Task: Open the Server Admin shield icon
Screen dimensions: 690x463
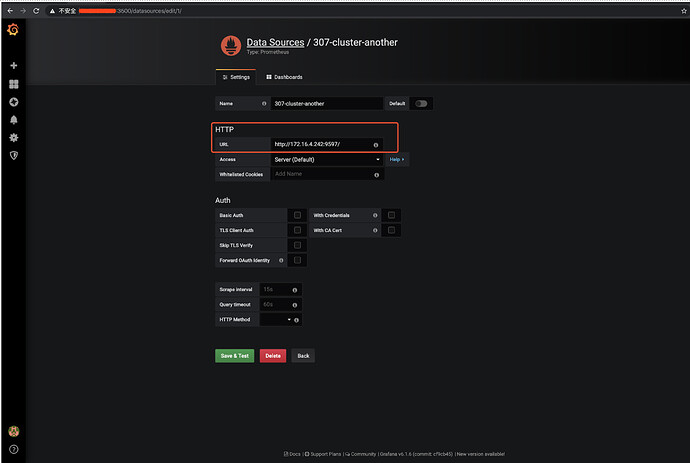Action: click(14, 155)
